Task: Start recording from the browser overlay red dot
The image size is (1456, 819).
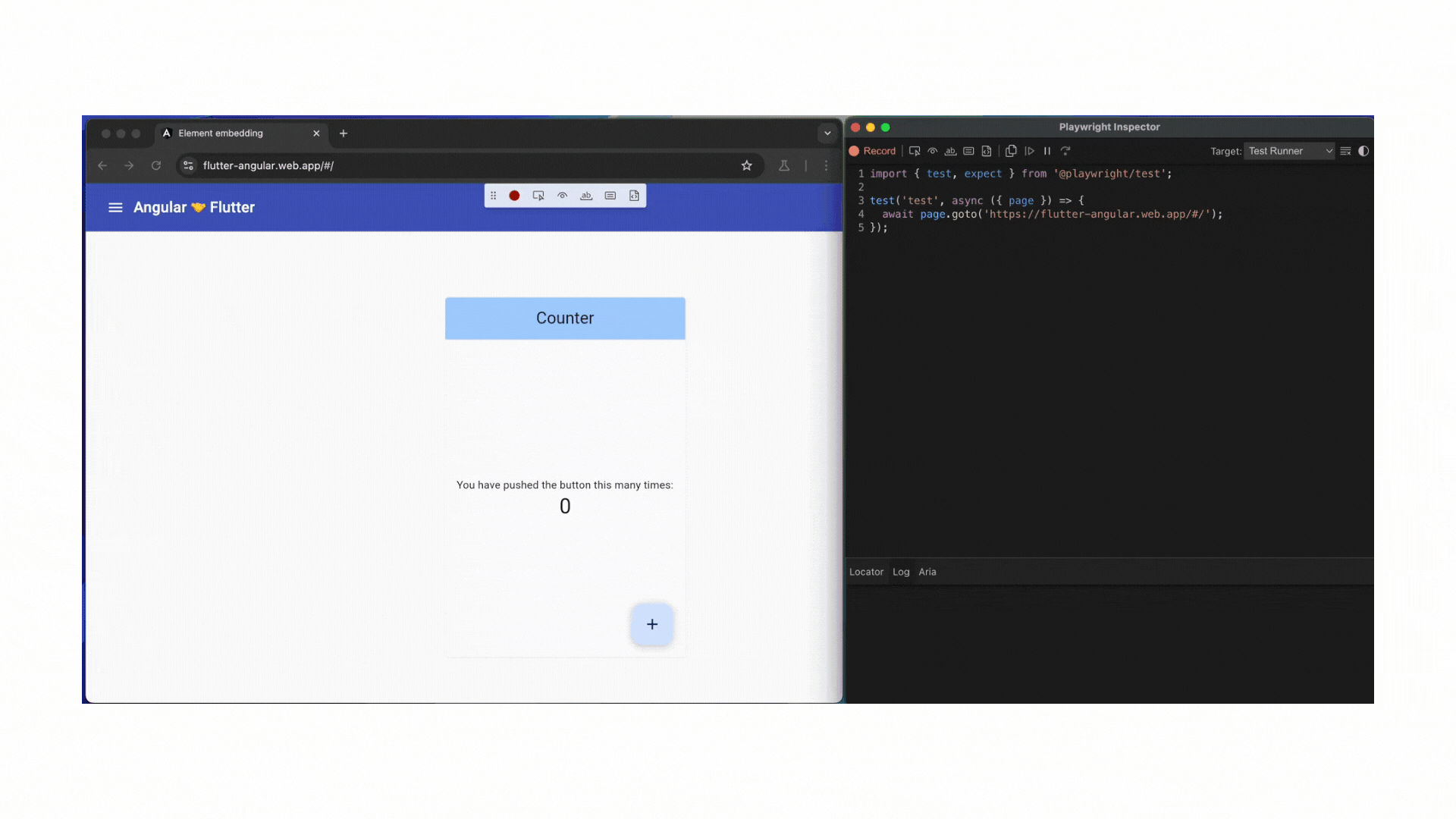Action: [x=514, y=196]
